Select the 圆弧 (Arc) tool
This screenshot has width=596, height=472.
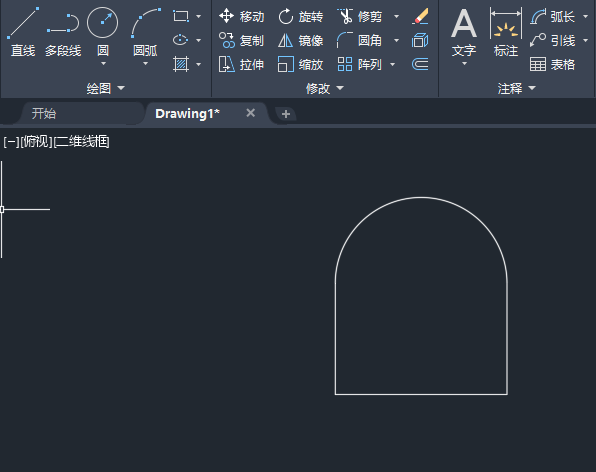pos(145,32)
